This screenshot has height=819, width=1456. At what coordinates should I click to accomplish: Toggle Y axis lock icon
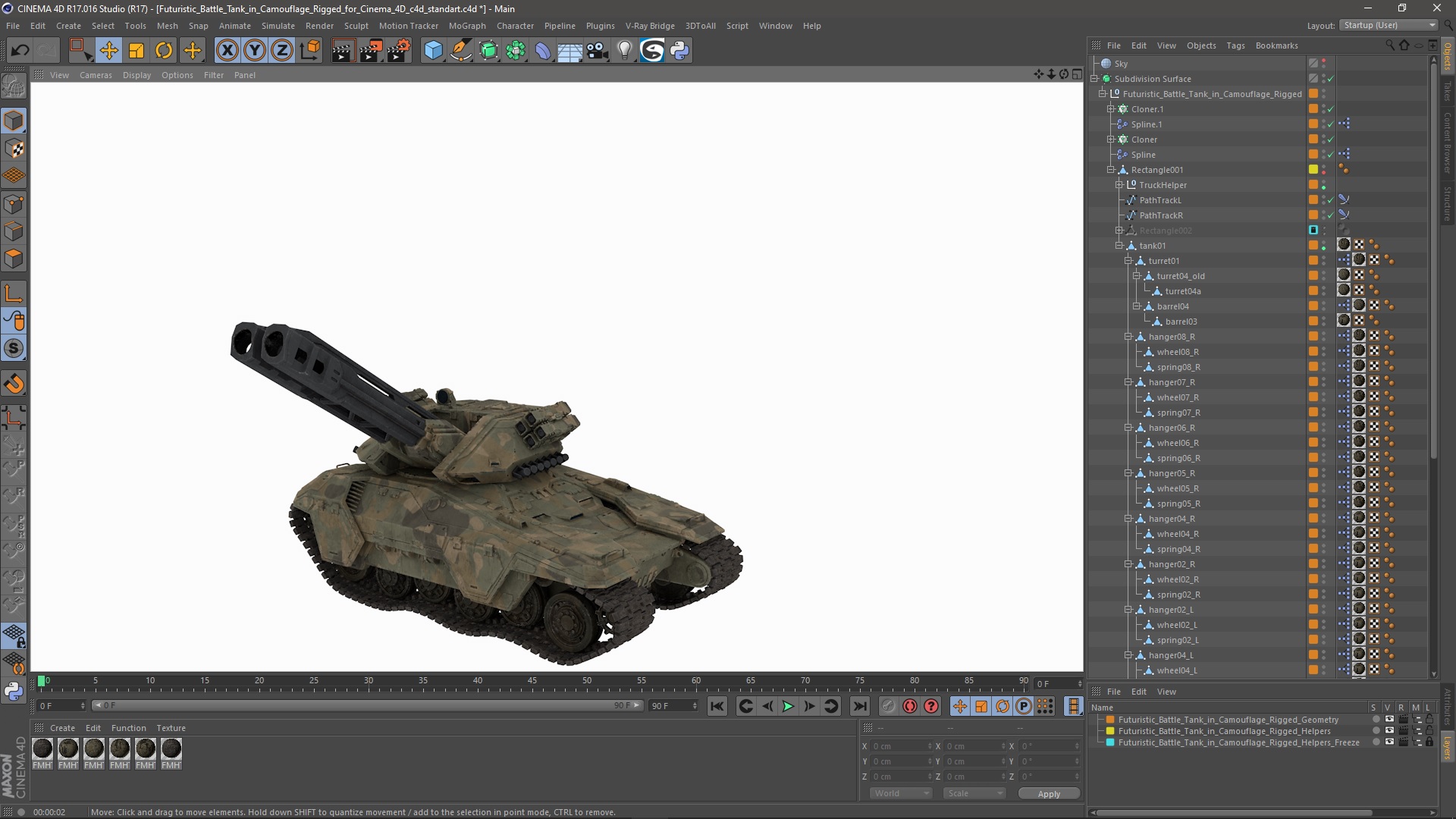(255, 51)
